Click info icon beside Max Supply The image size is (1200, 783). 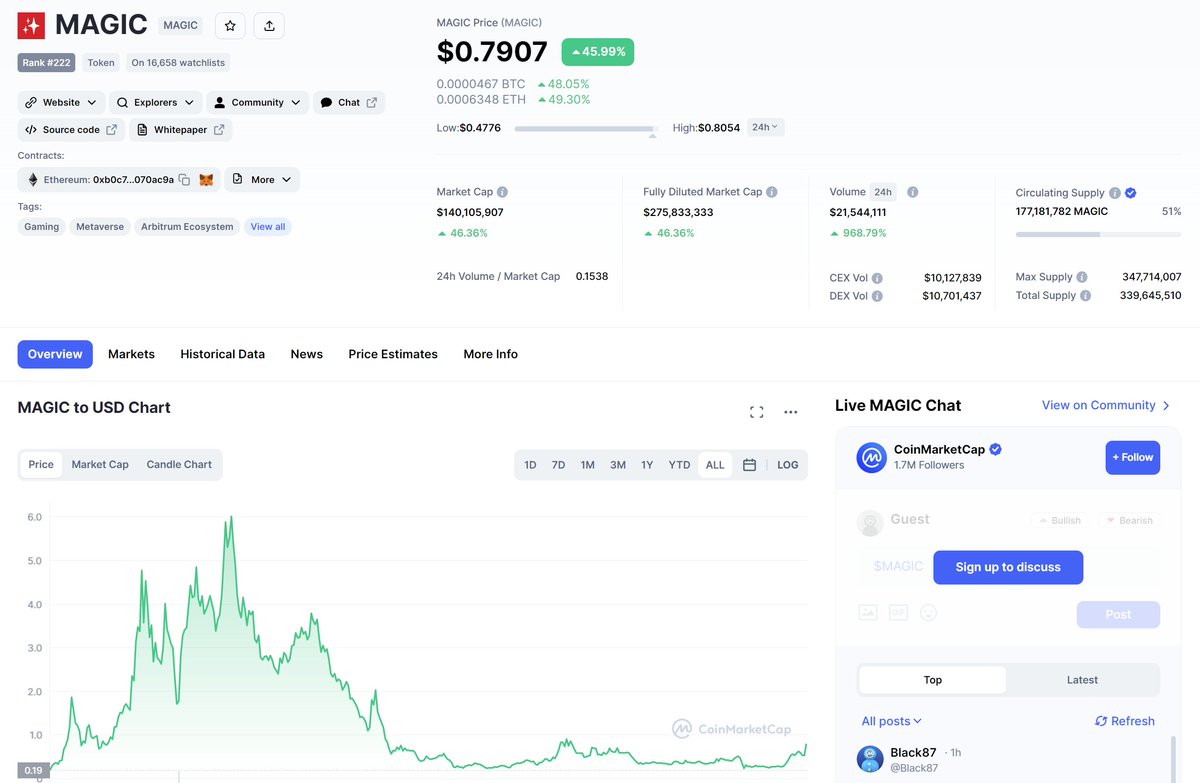coord(1084,277)
